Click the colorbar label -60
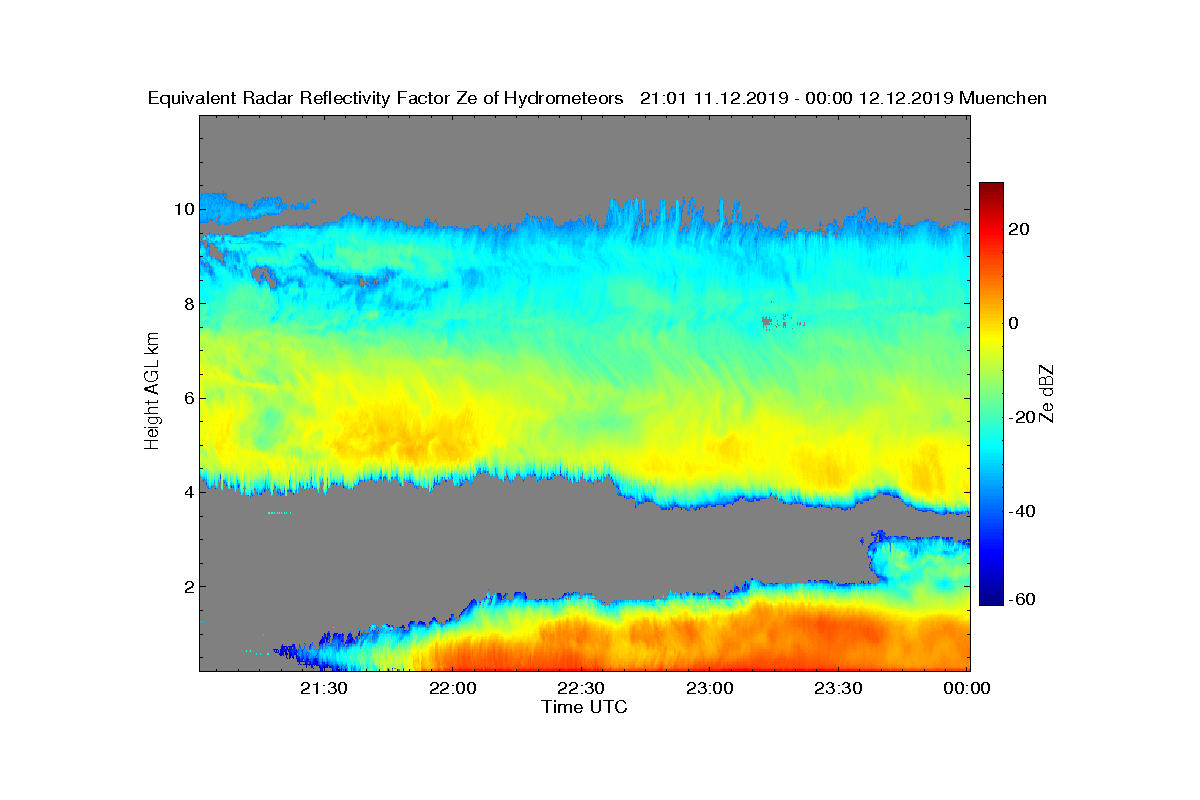The width and height of the screenshot is (1200, 800). (x=1020, y=599)
